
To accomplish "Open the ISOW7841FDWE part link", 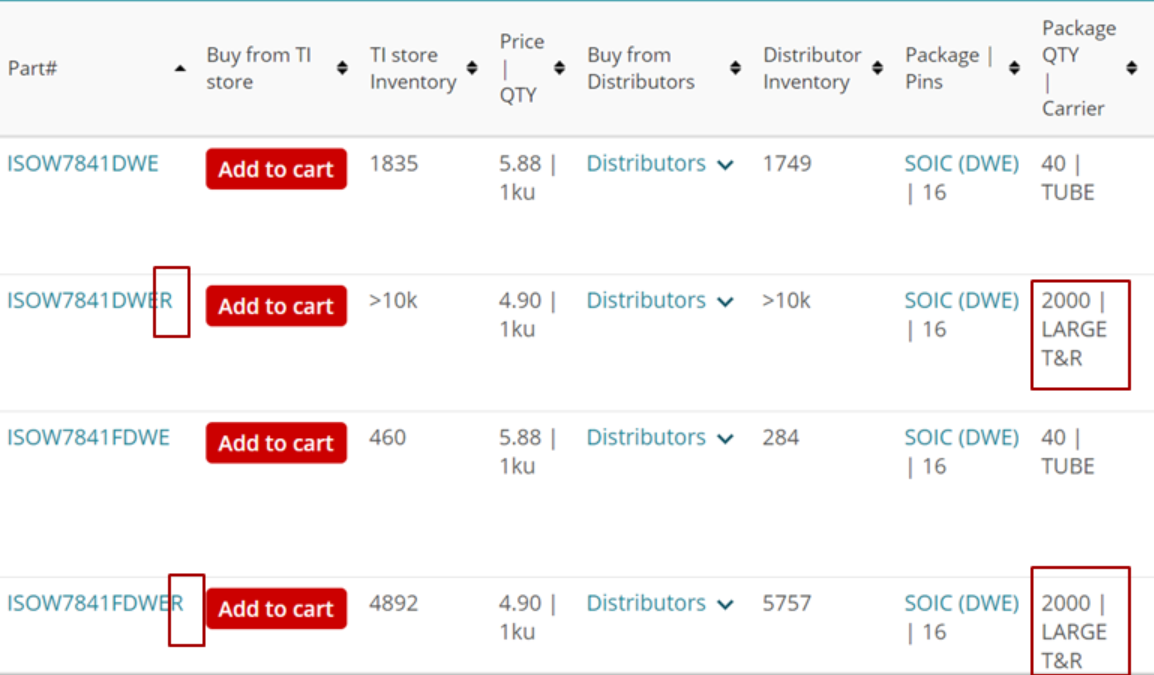I will click(x=88, y=438).
